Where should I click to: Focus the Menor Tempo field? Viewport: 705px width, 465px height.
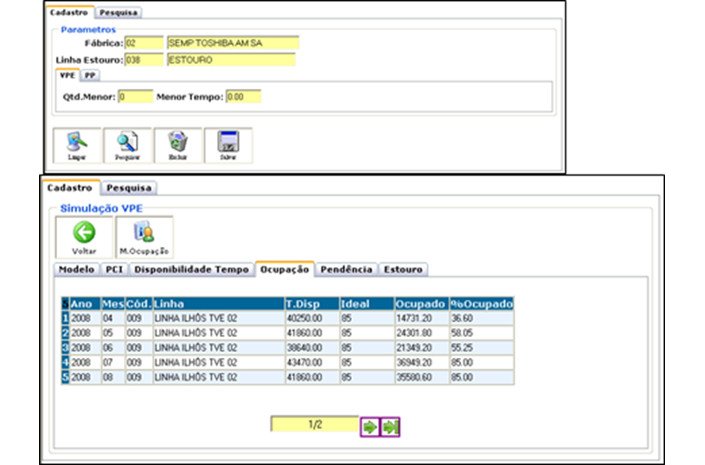(242, 97)
